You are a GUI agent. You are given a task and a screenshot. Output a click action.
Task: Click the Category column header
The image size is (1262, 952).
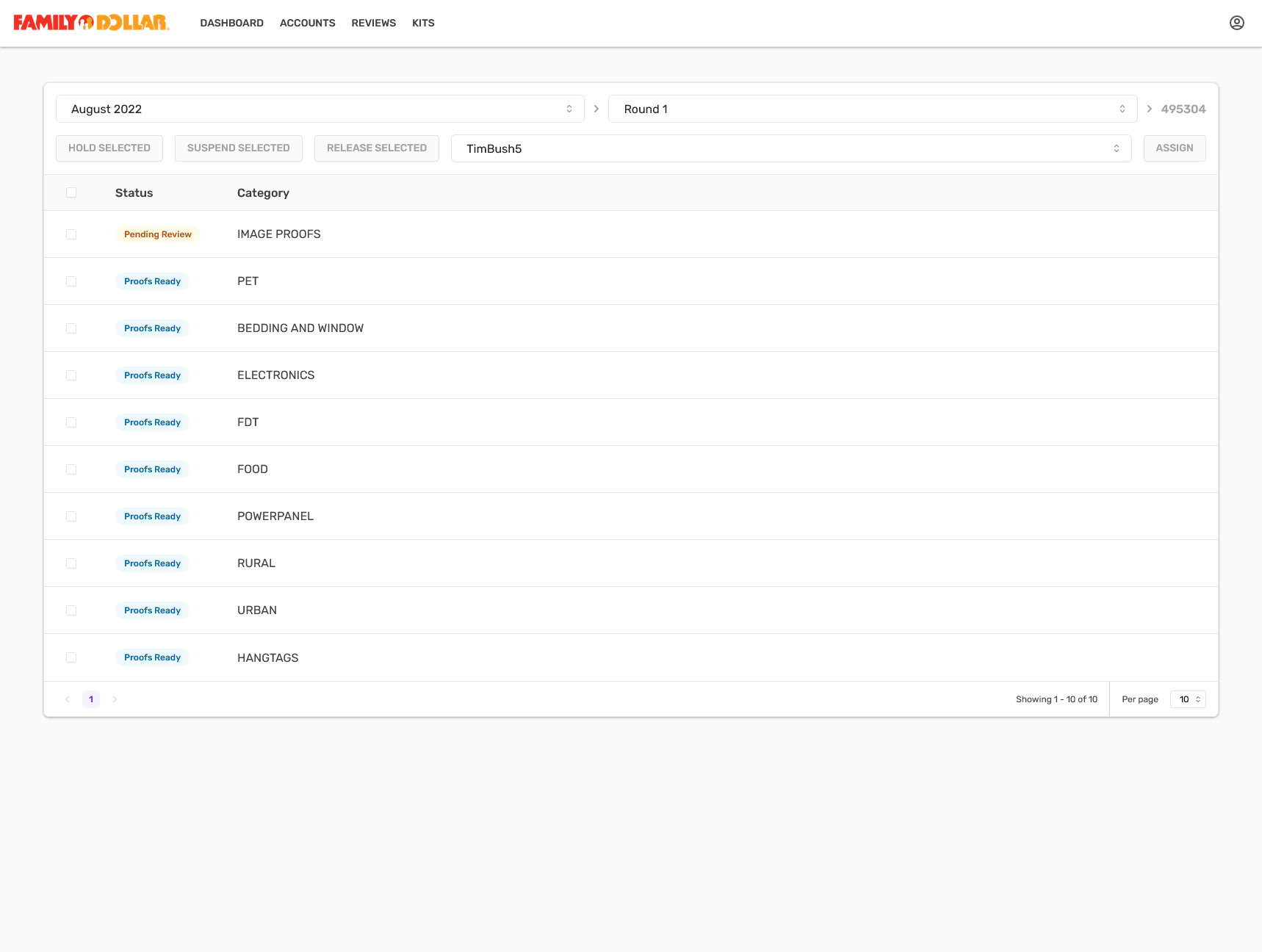click(x=263, y=193)
